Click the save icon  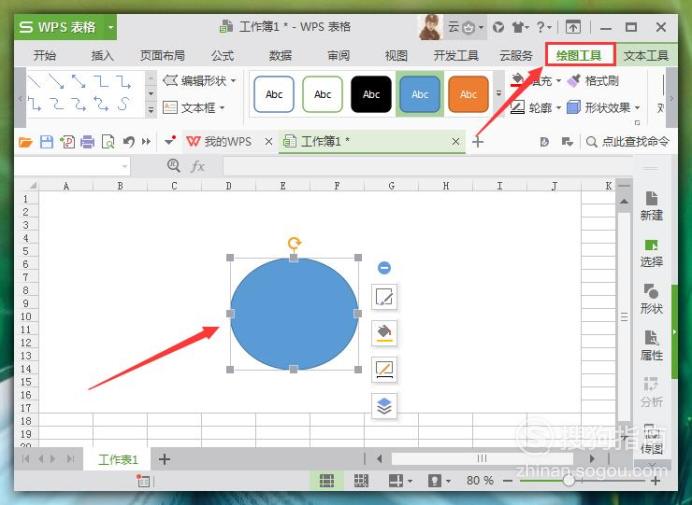point(46,142)
